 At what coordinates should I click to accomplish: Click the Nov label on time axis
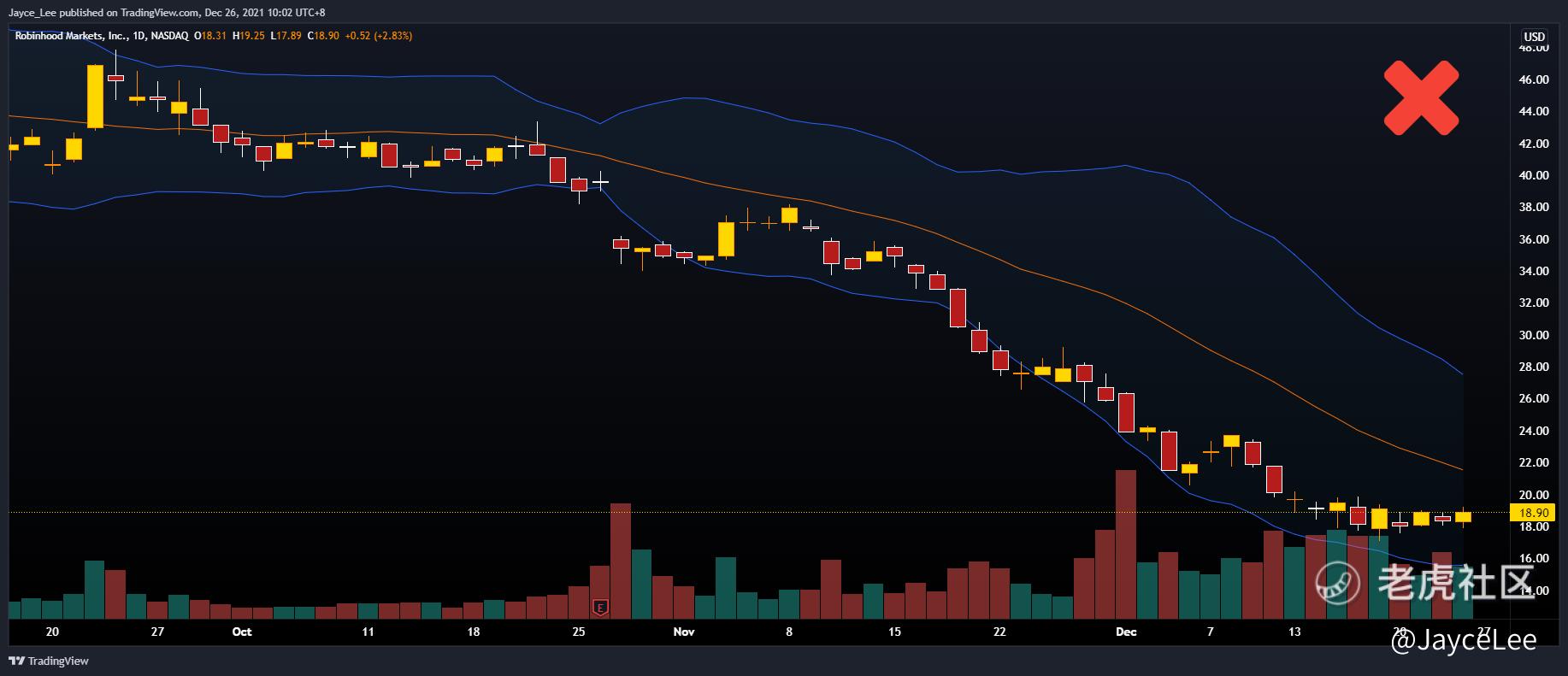(x=684, y=632)
